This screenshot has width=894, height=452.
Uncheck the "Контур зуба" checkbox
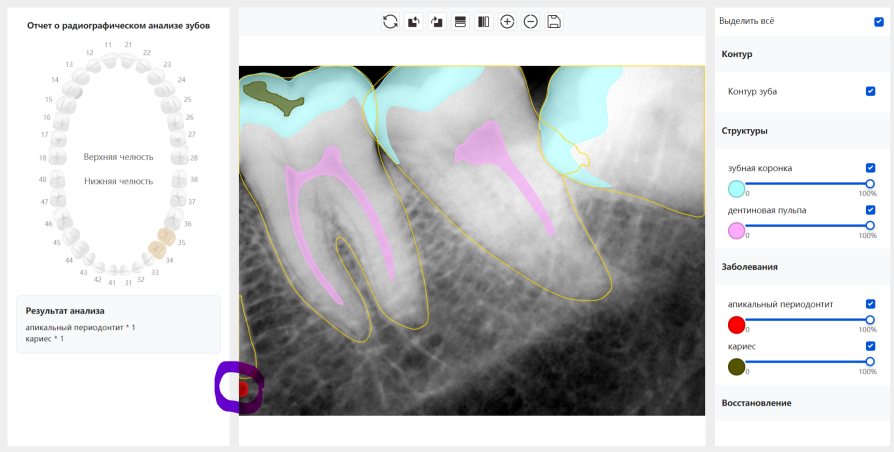click(870, 92)
